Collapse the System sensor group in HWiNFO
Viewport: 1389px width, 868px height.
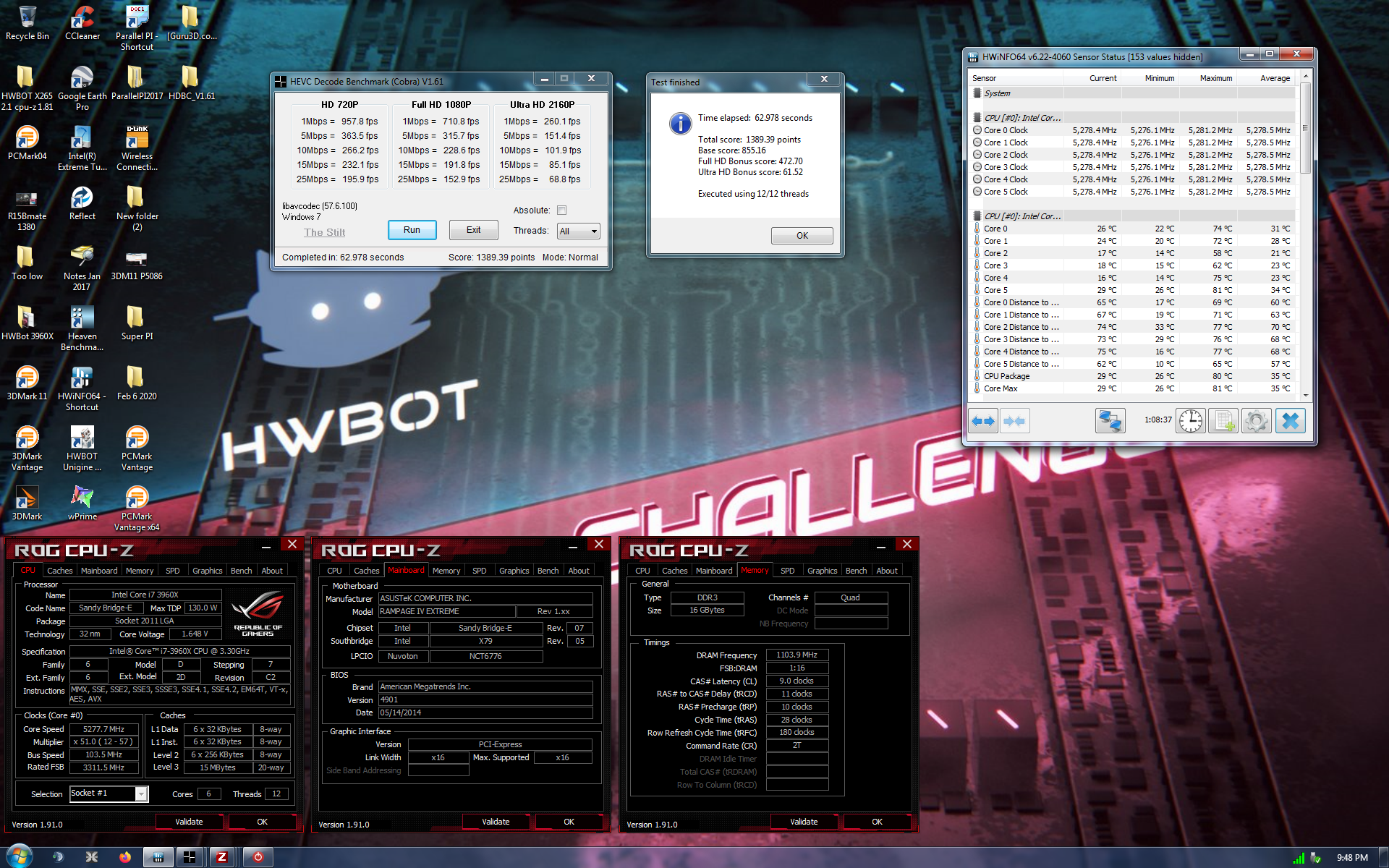(977, 93)
